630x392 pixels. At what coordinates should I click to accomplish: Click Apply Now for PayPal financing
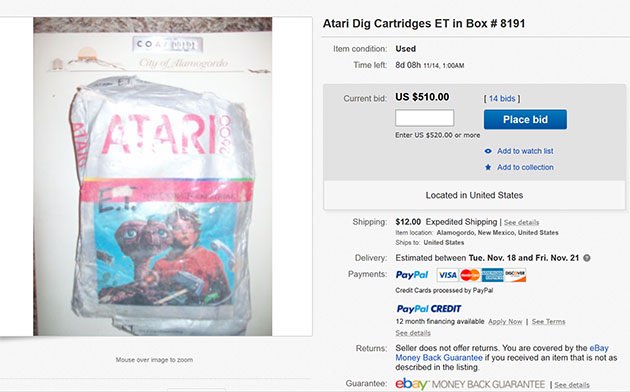click(505, 322)
